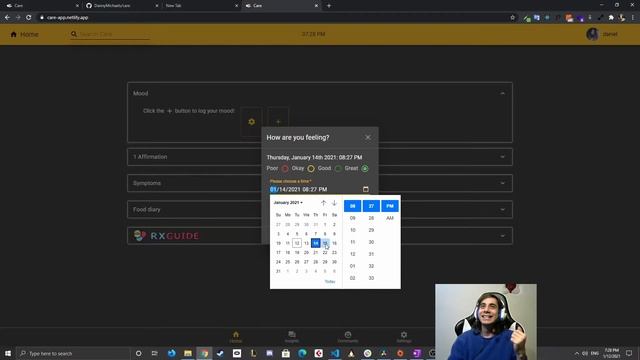
Task: Click the browser forward arrow
Action: tap(18, 18)
